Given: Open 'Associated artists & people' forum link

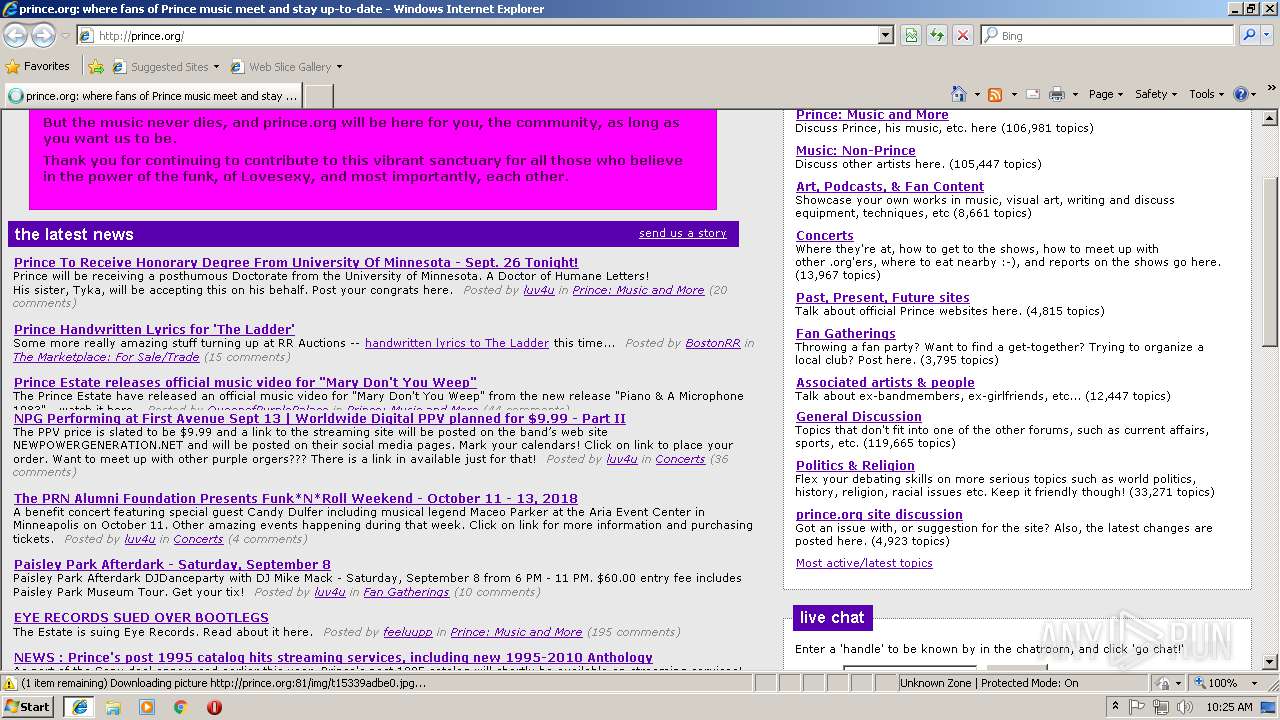Looking at the screenshot, I should 885,382.
